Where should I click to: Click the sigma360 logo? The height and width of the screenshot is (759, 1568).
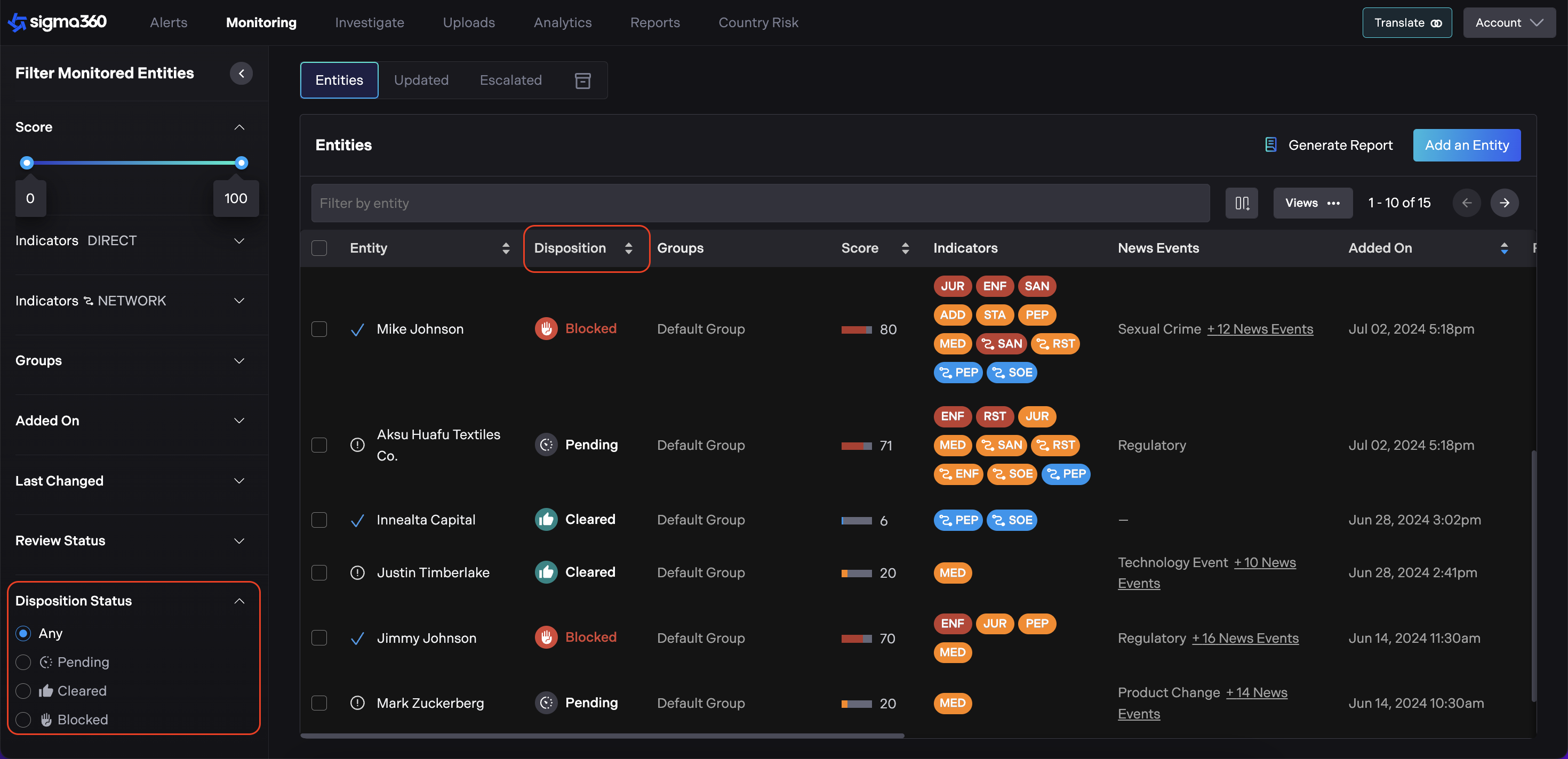[x=57, y=22]
